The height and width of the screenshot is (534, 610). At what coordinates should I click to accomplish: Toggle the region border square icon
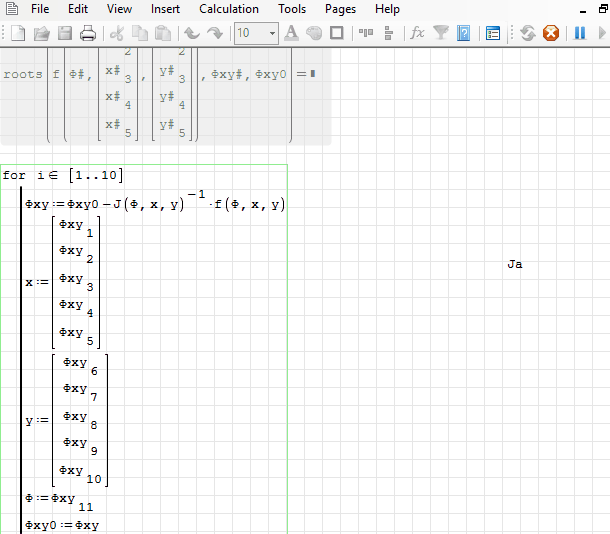337,33
